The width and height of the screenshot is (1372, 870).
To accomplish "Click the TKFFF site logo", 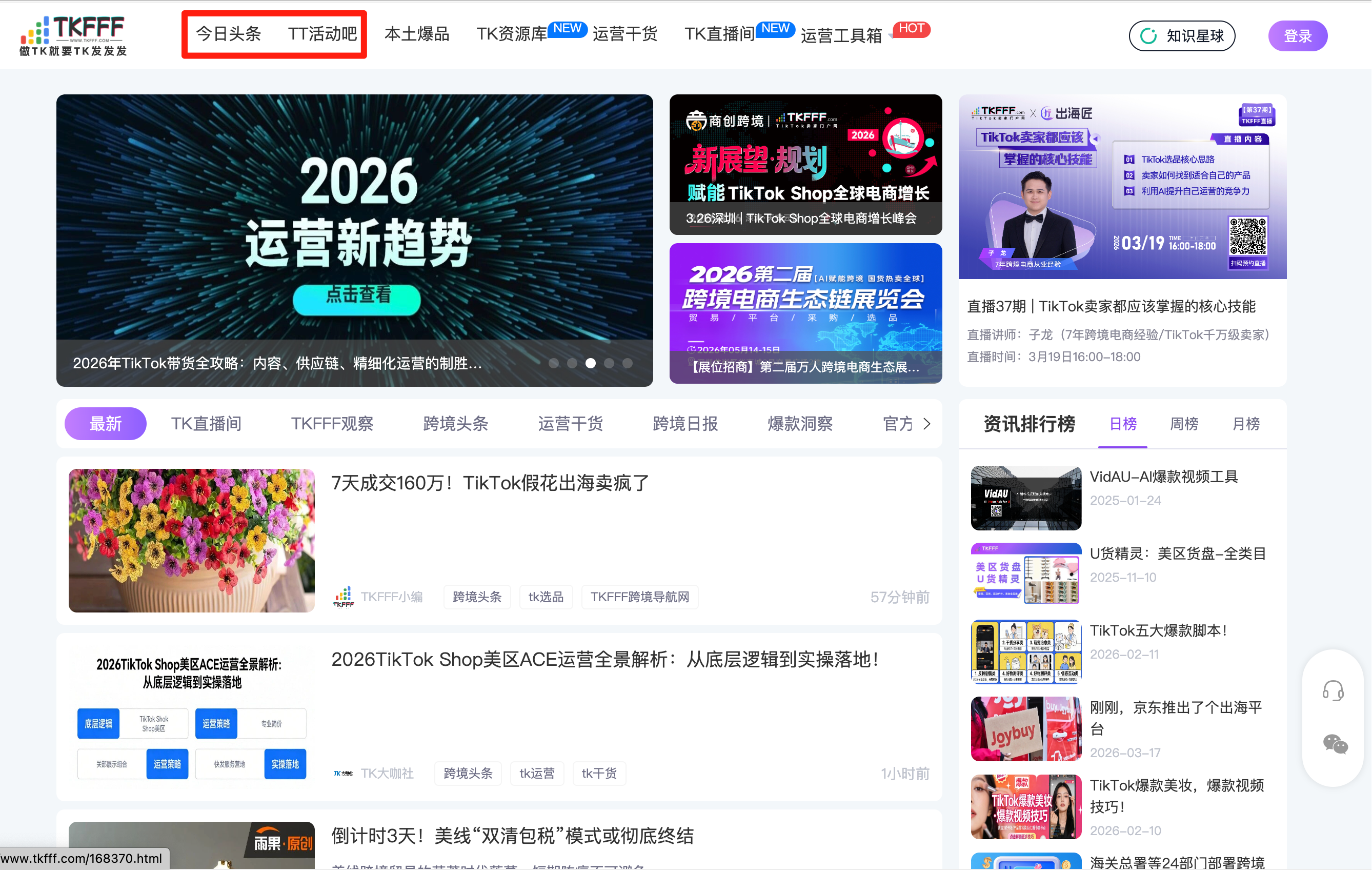I will [73, 35].
